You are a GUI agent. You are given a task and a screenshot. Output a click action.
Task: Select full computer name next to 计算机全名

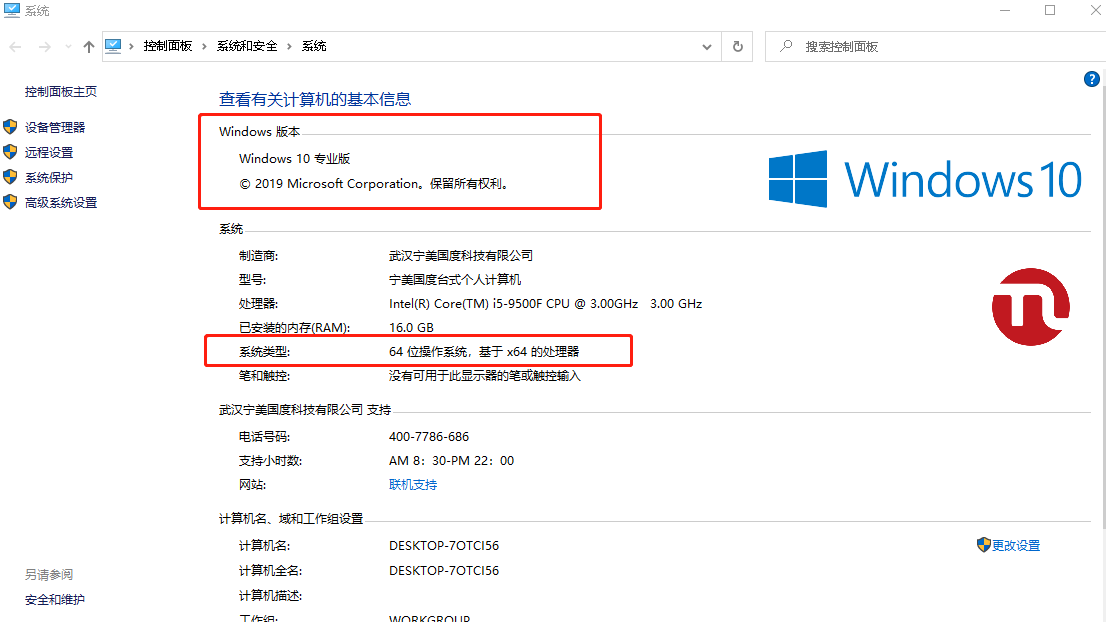click(444, 571)
